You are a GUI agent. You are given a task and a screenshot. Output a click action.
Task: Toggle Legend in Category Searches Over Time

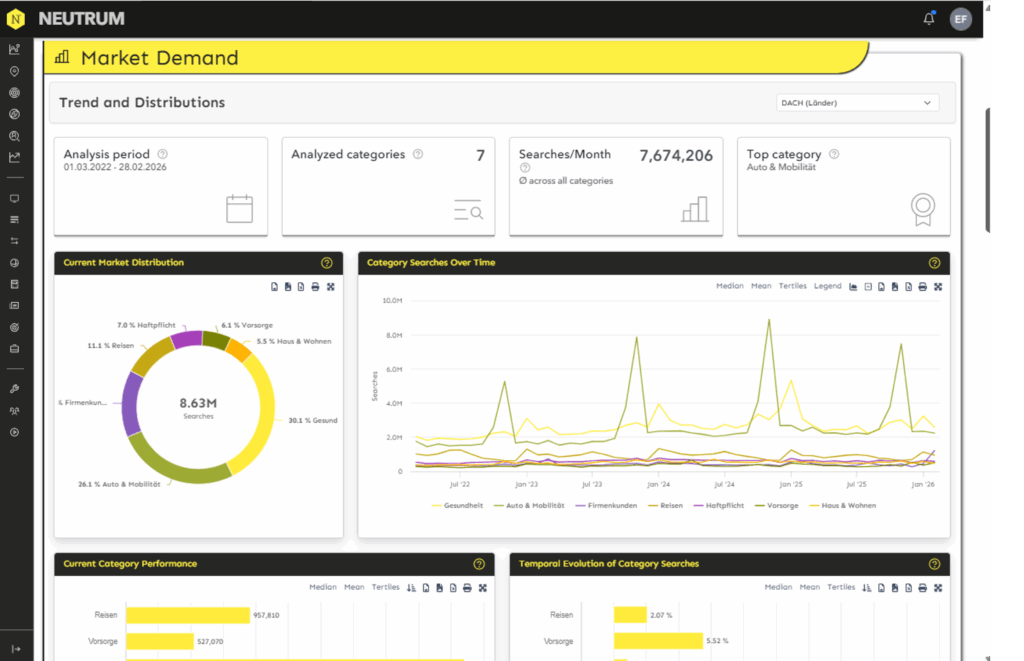(827, 286)
